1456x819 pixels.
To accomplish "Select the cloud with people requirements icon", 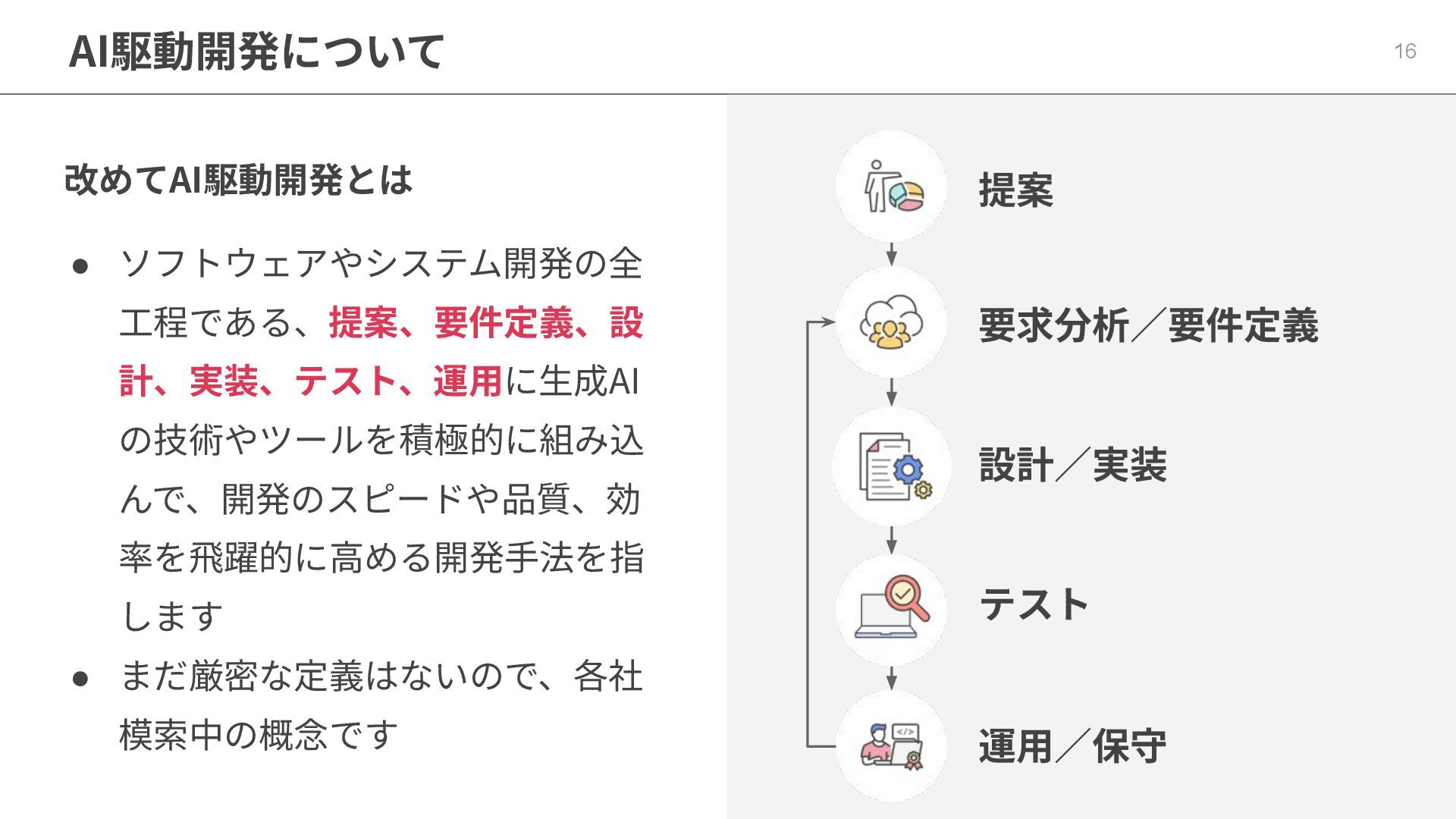I will click(892, 322).
